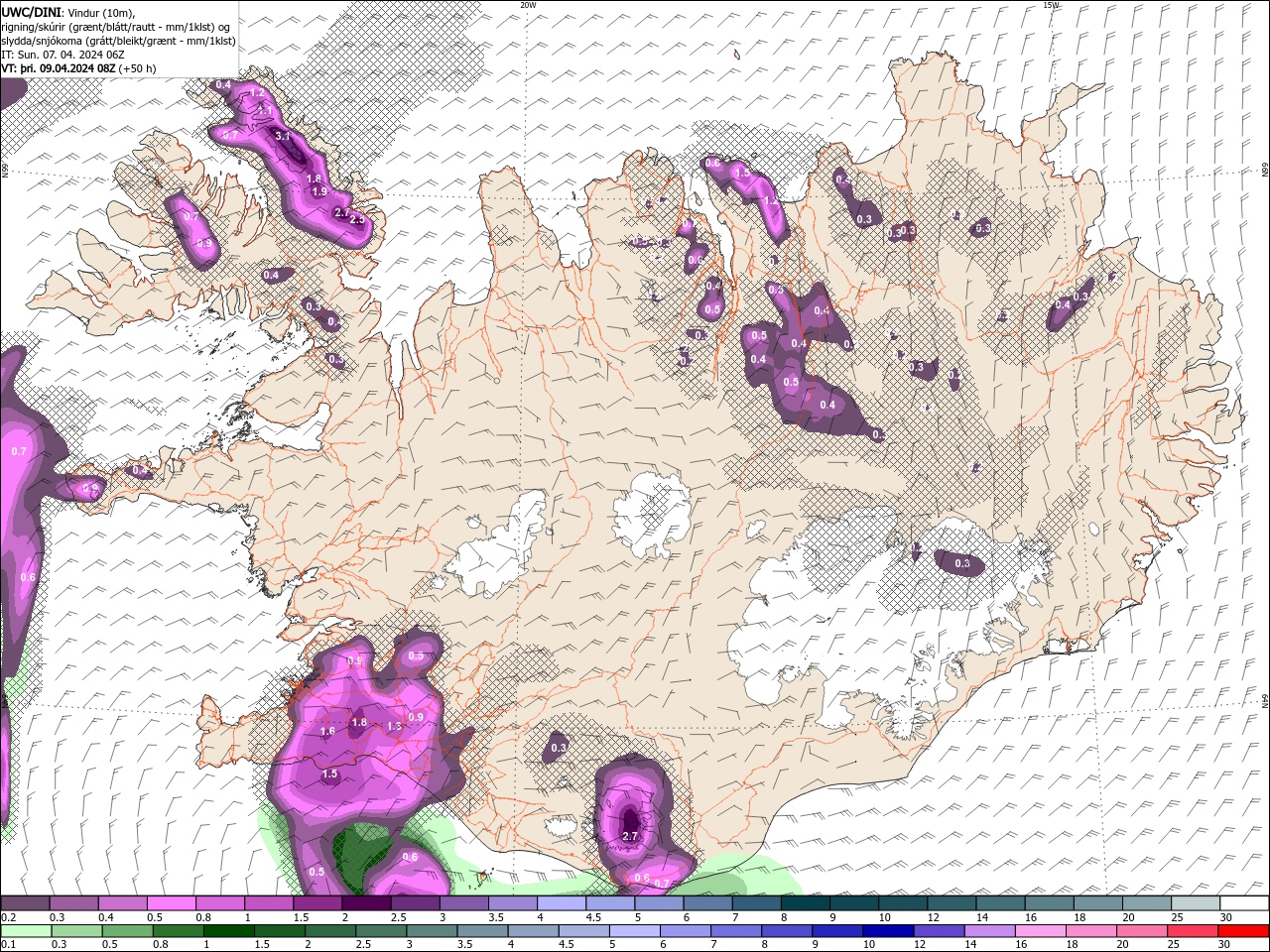Select the red swatch above 30, lower legend
1270x952 pixels.
pos(1243,931)
